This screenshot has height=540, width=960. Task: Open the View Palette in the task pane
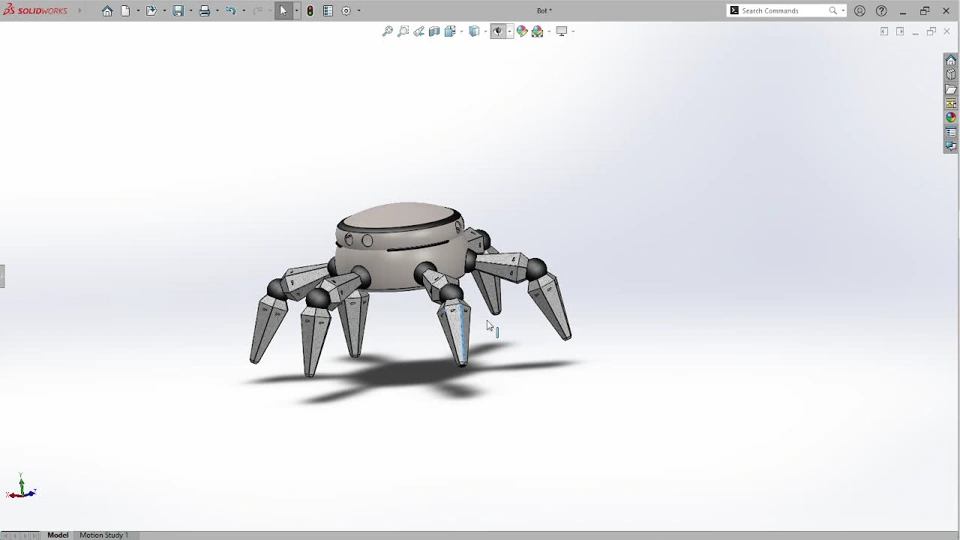pyautogui.click(x=951, y=103)
